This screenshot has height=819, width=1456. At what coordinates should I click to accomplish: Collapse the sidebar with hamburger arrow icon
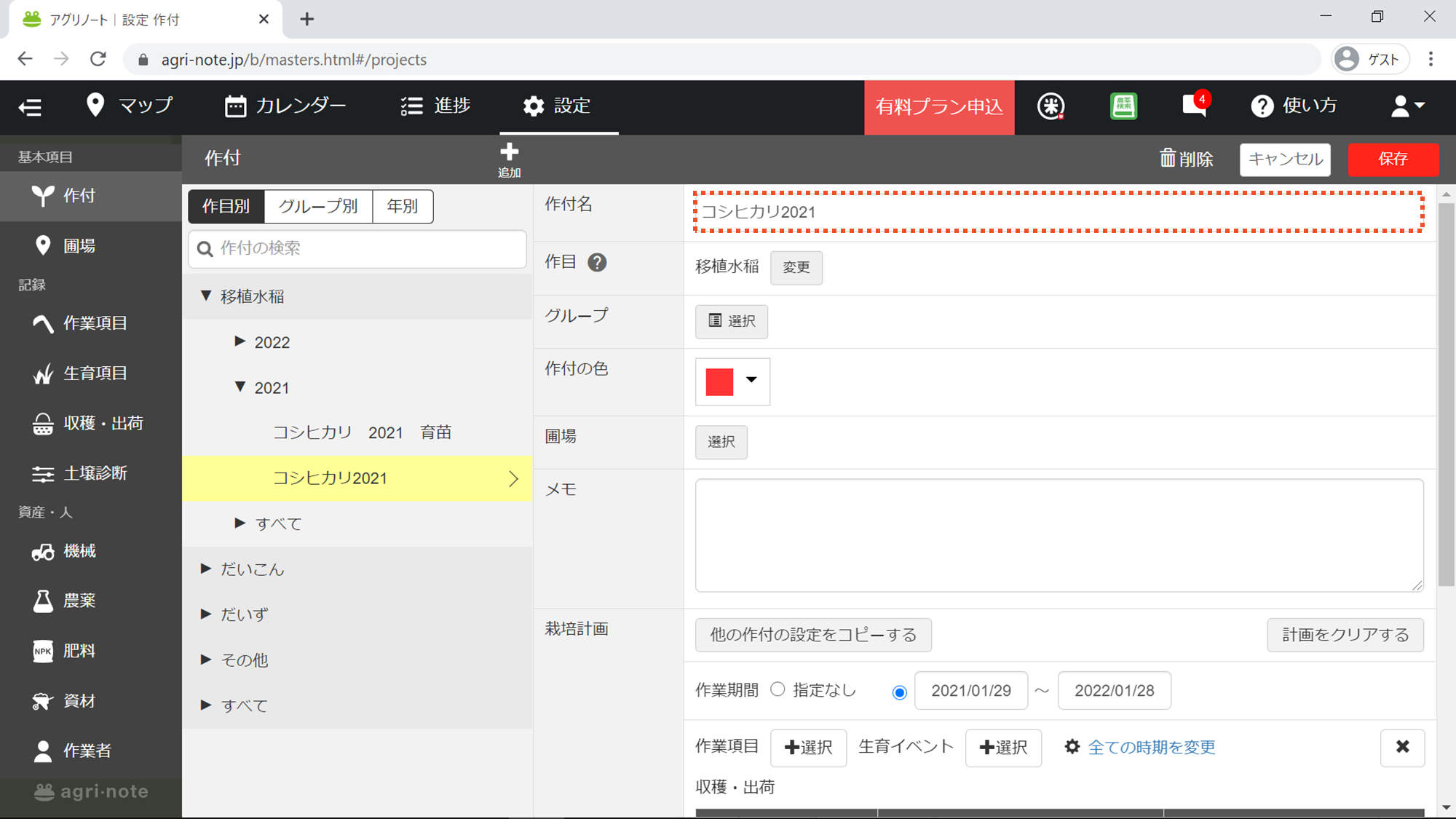(30, 107)
